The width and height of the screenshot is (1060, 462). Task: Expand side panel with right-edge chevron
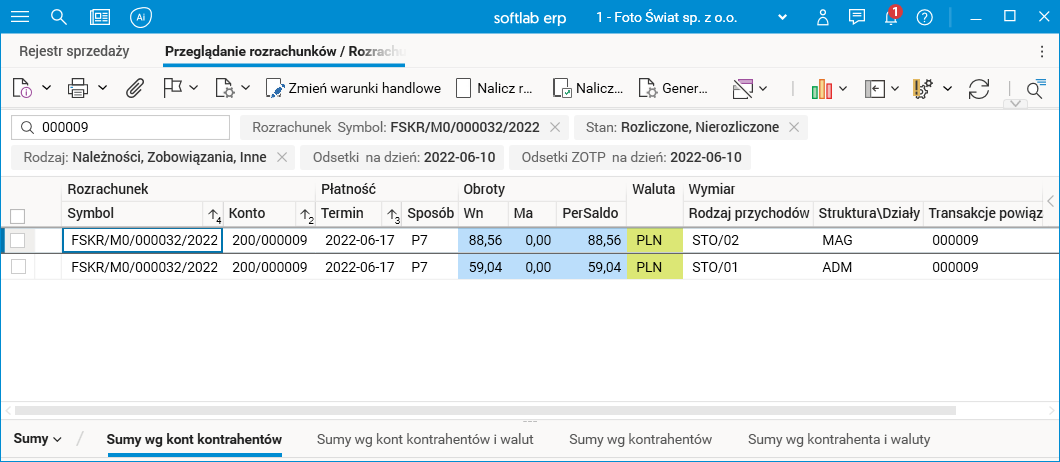[1051, 201]
